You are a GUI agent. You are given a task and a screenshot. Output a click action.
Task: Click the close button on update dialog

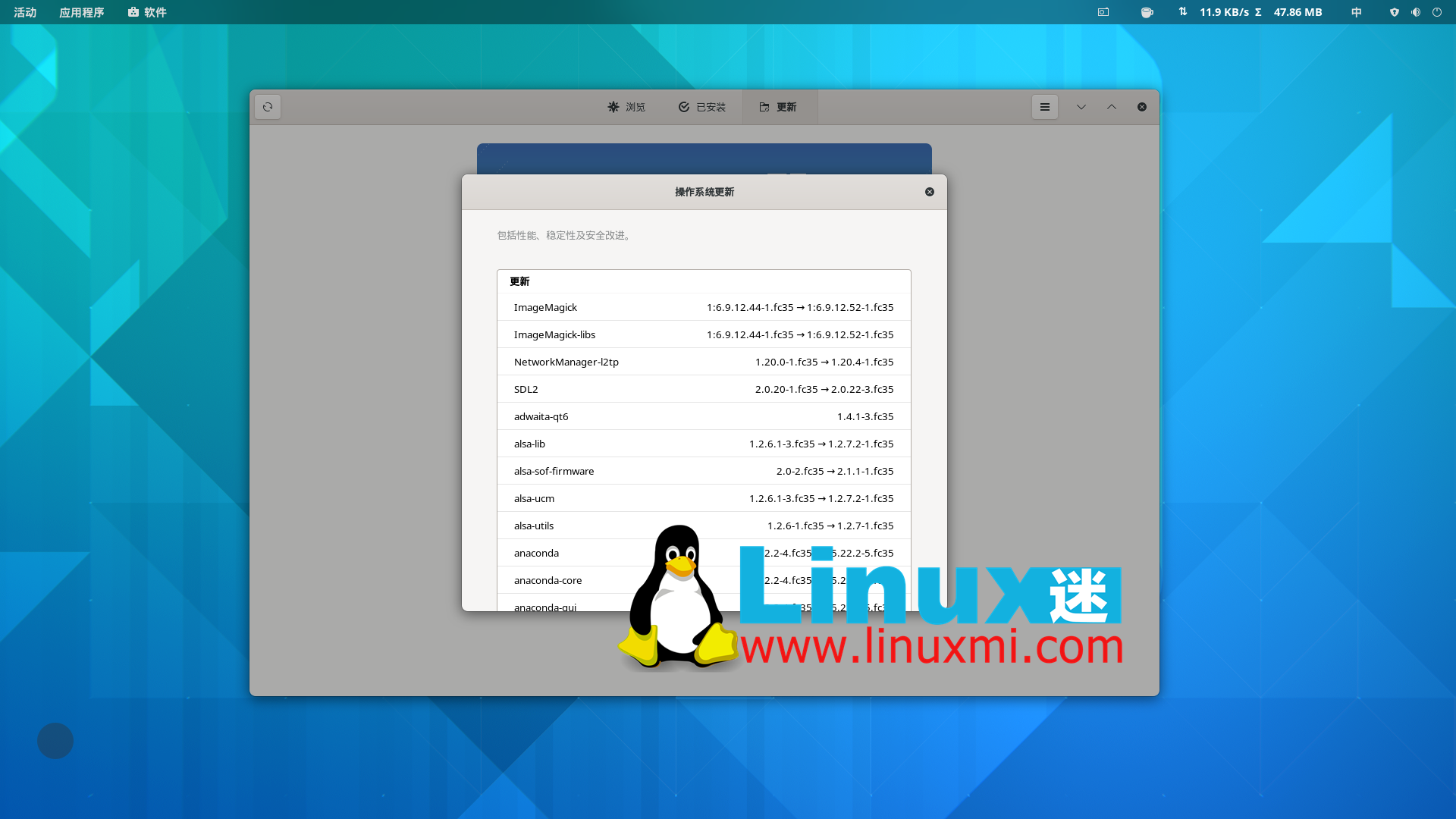[x=929, y=191]
